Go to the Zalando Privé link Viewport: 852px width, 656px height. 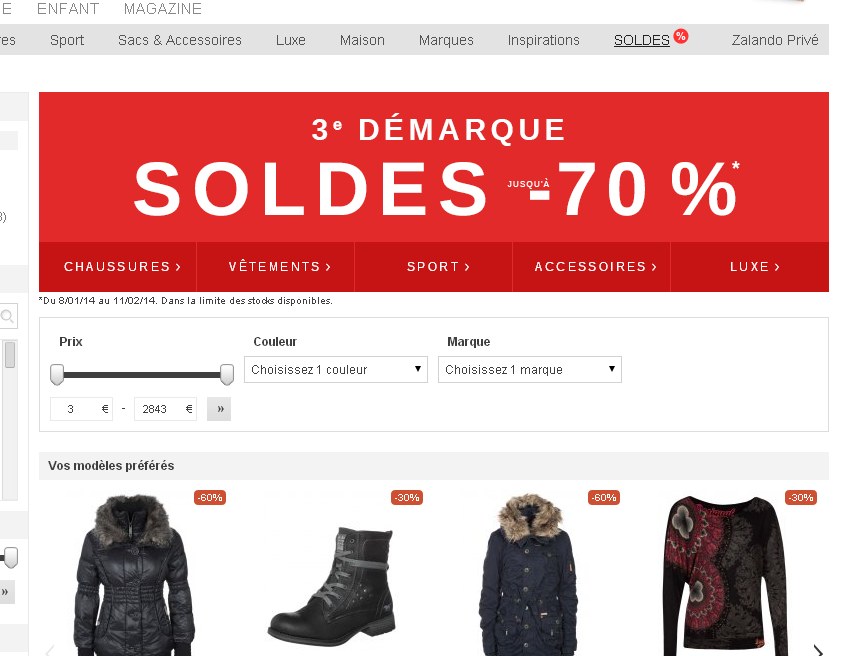point(775,40)
